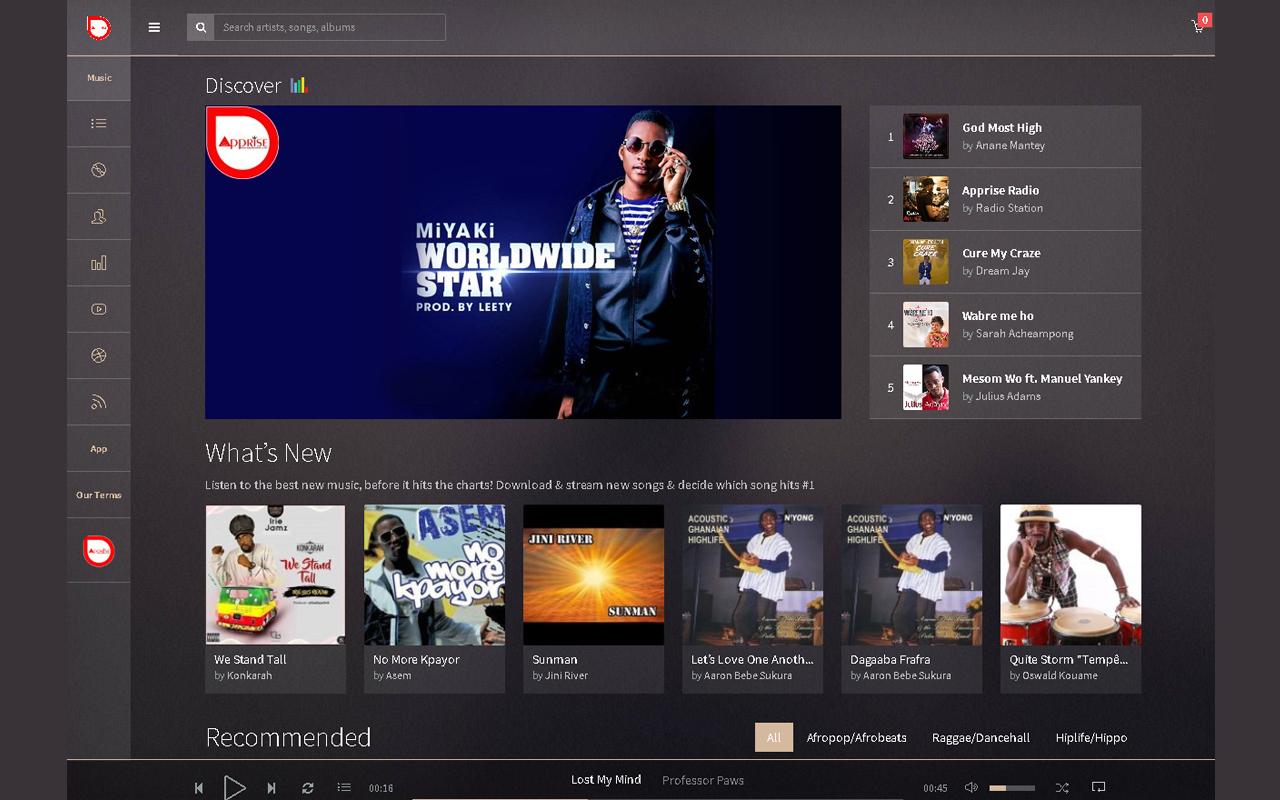Open Mesom Wo ft. Manuel Yankey title
The height and width of the screenshot is (800, 1280).
point(1042,379)
